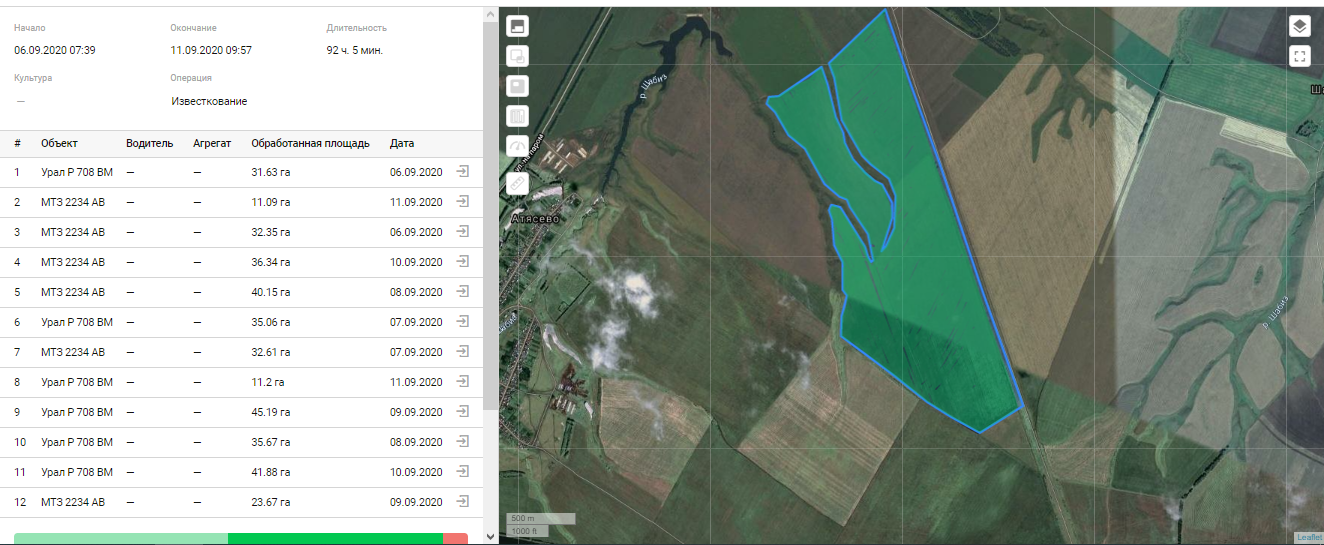Open the map layers selector
Screen dimensions: 1324x545
(x=1299, y=26)
